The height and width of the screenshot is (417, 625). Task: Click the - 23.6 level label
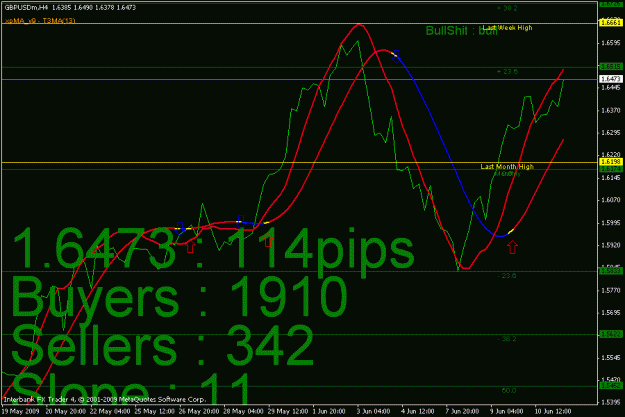tap(507, 275)
